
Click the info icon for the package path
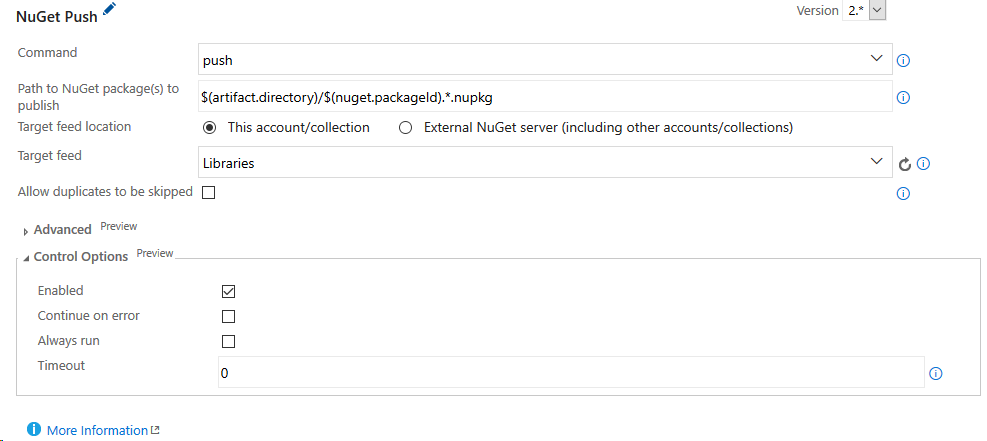click(x=903, y=97)
